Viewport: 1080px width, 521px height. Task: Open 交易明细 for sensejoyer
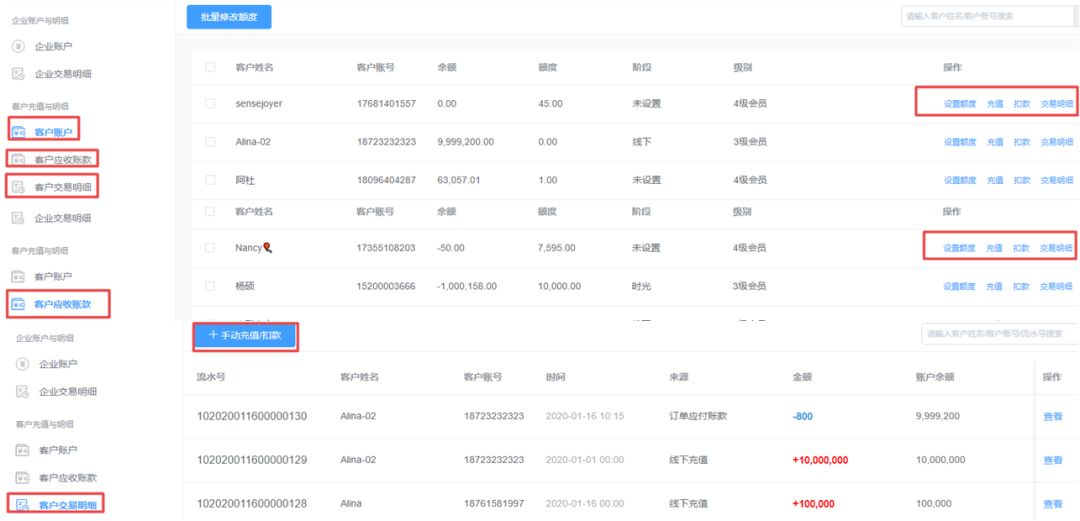click(1056, 104)
